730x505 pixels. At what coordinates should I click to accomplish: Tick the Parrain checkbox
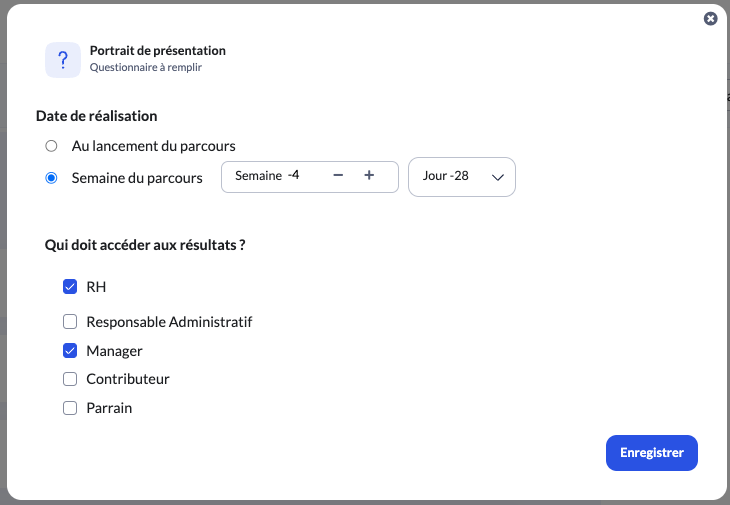pos(70,408)
